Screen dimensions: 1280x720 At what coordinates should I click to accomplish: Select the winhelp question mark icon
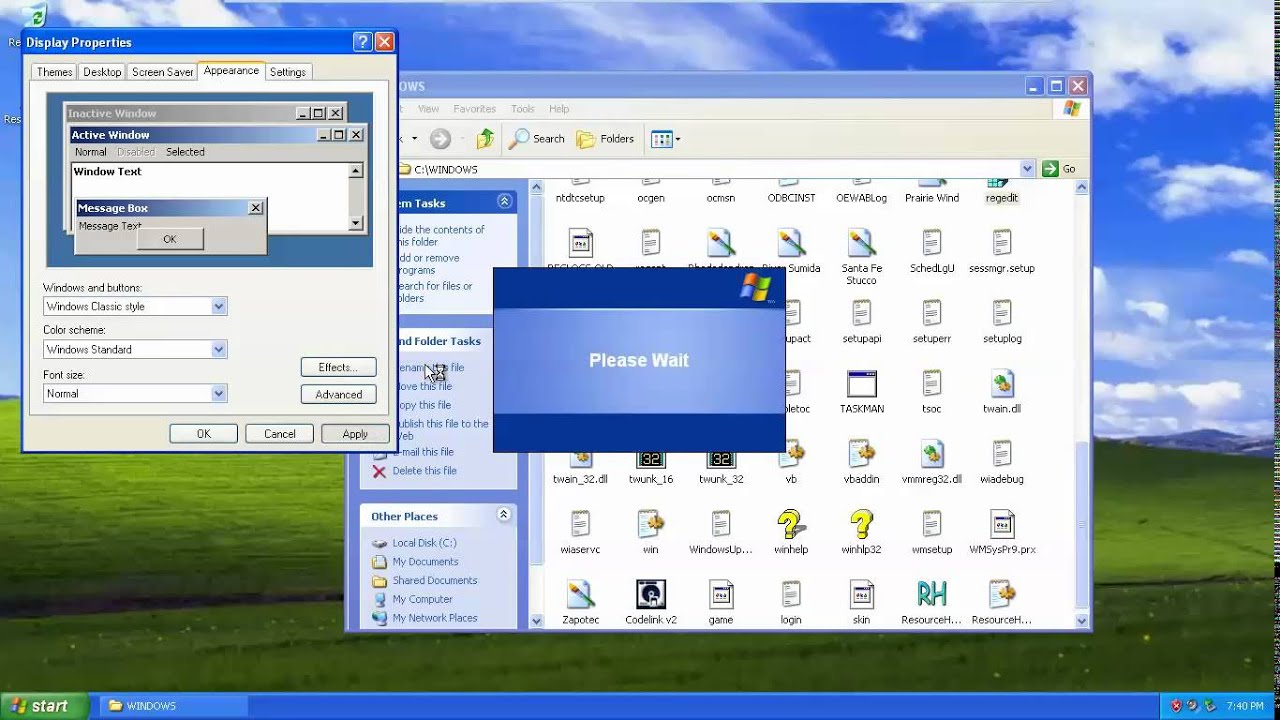click(790, 524)
